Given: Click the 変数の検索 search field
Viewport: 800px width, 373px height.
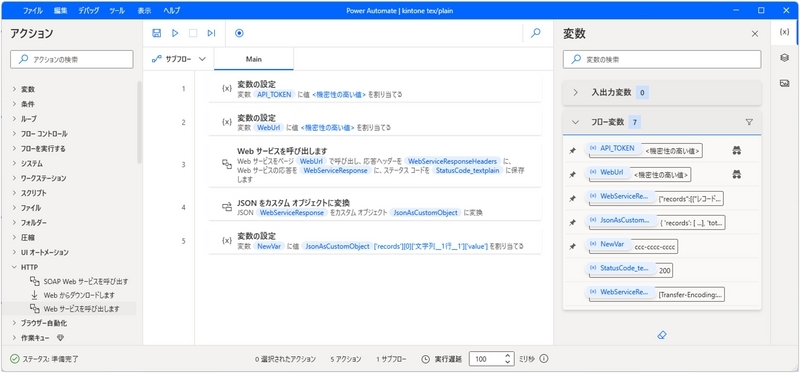Looking at the screenshot, I should click(662, 59).
